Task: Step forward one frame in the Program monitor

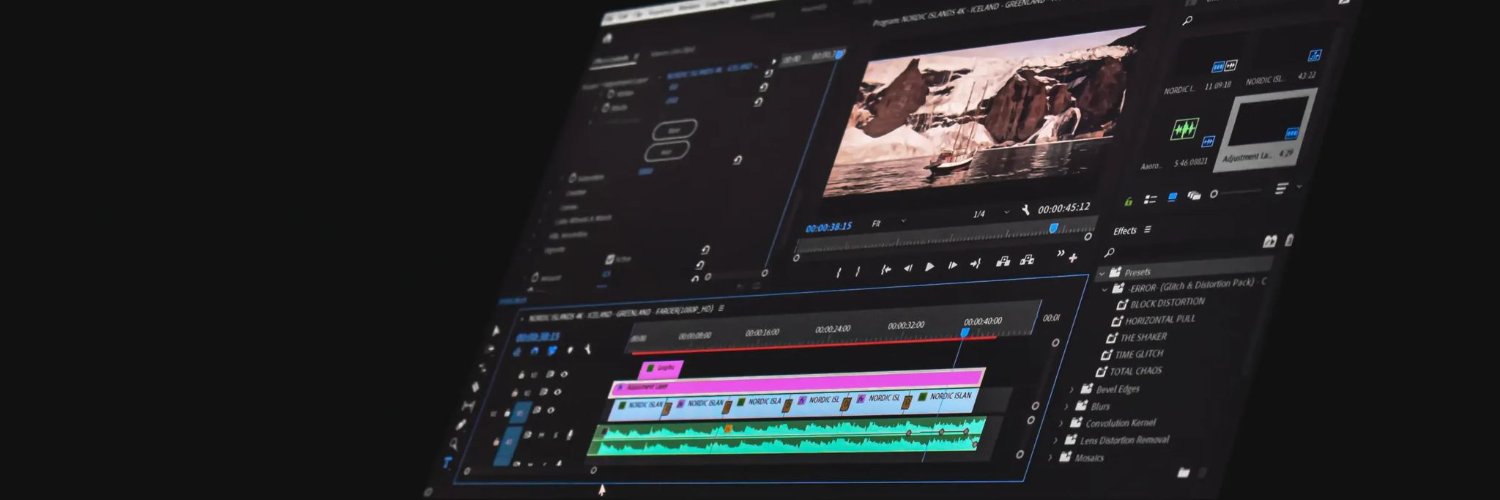Action: [952, 266]
